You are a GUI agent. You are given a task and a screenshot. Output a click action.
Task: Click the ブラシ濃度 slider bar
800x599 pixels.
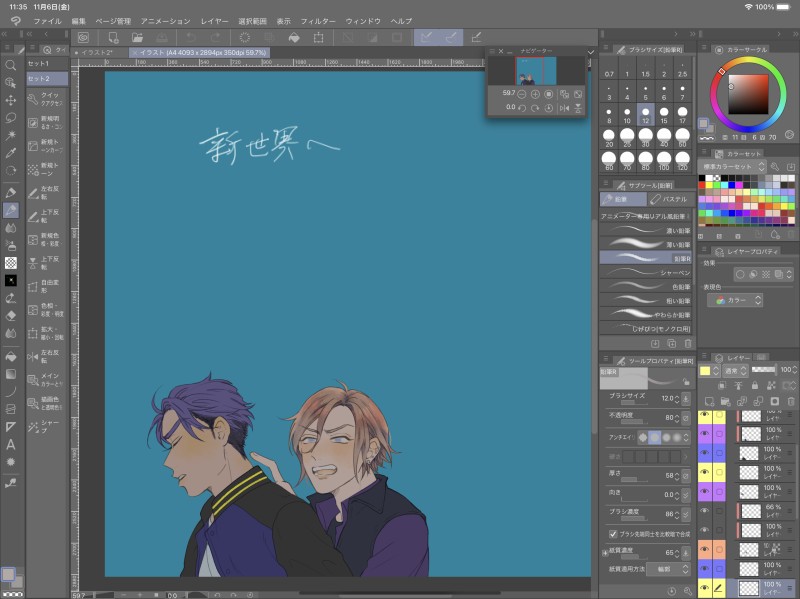point(632,518)
